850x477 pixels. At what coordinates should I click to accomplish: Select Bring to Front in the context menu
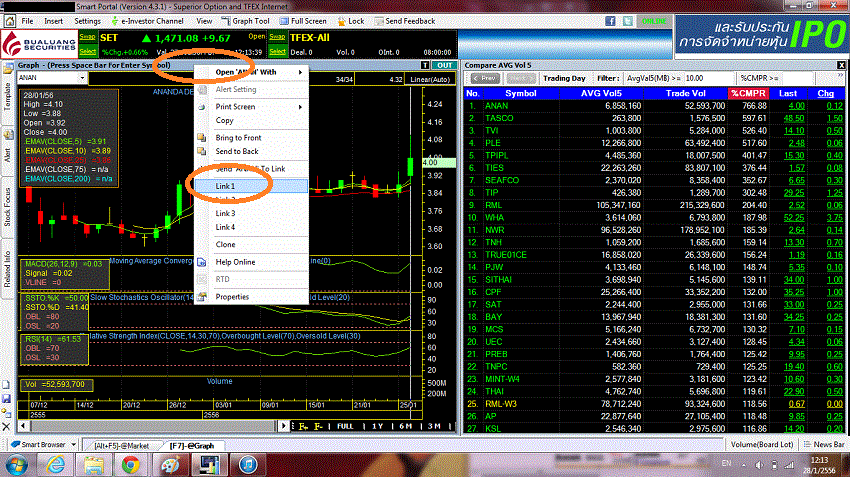[238, 138]
